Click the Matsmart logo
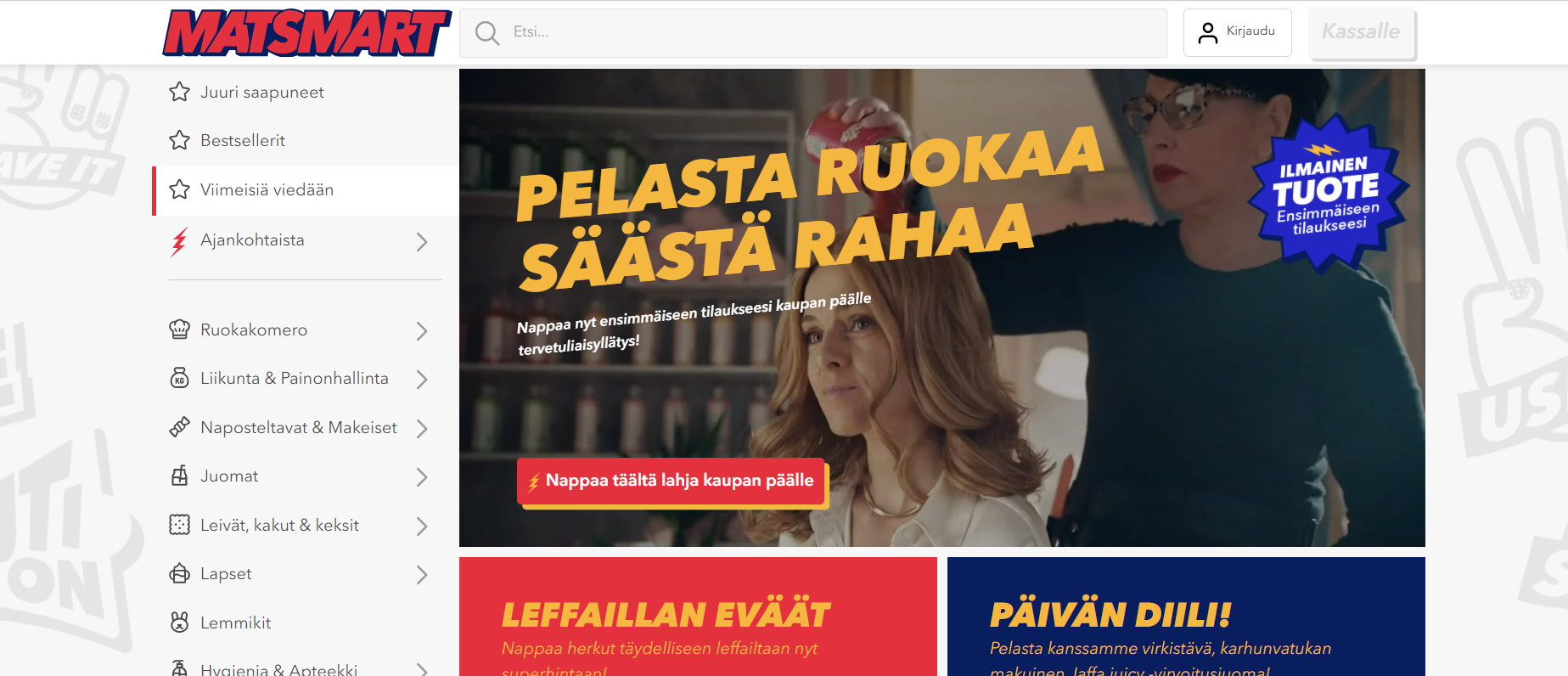The image size is (1568, 676). tap(306, 33)
